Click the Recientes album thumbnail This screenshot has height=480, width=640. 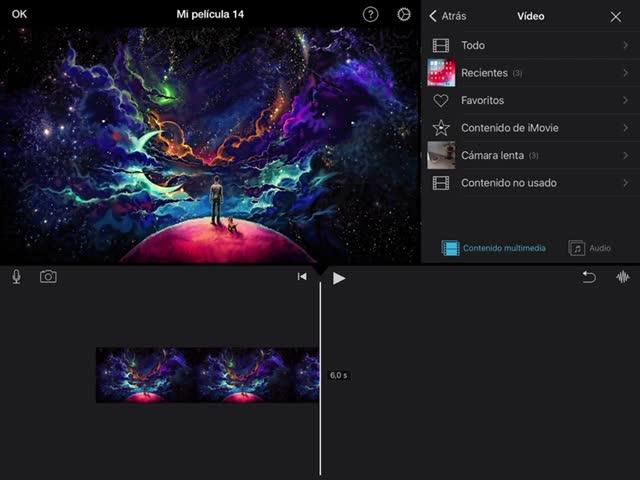point(441,73)
